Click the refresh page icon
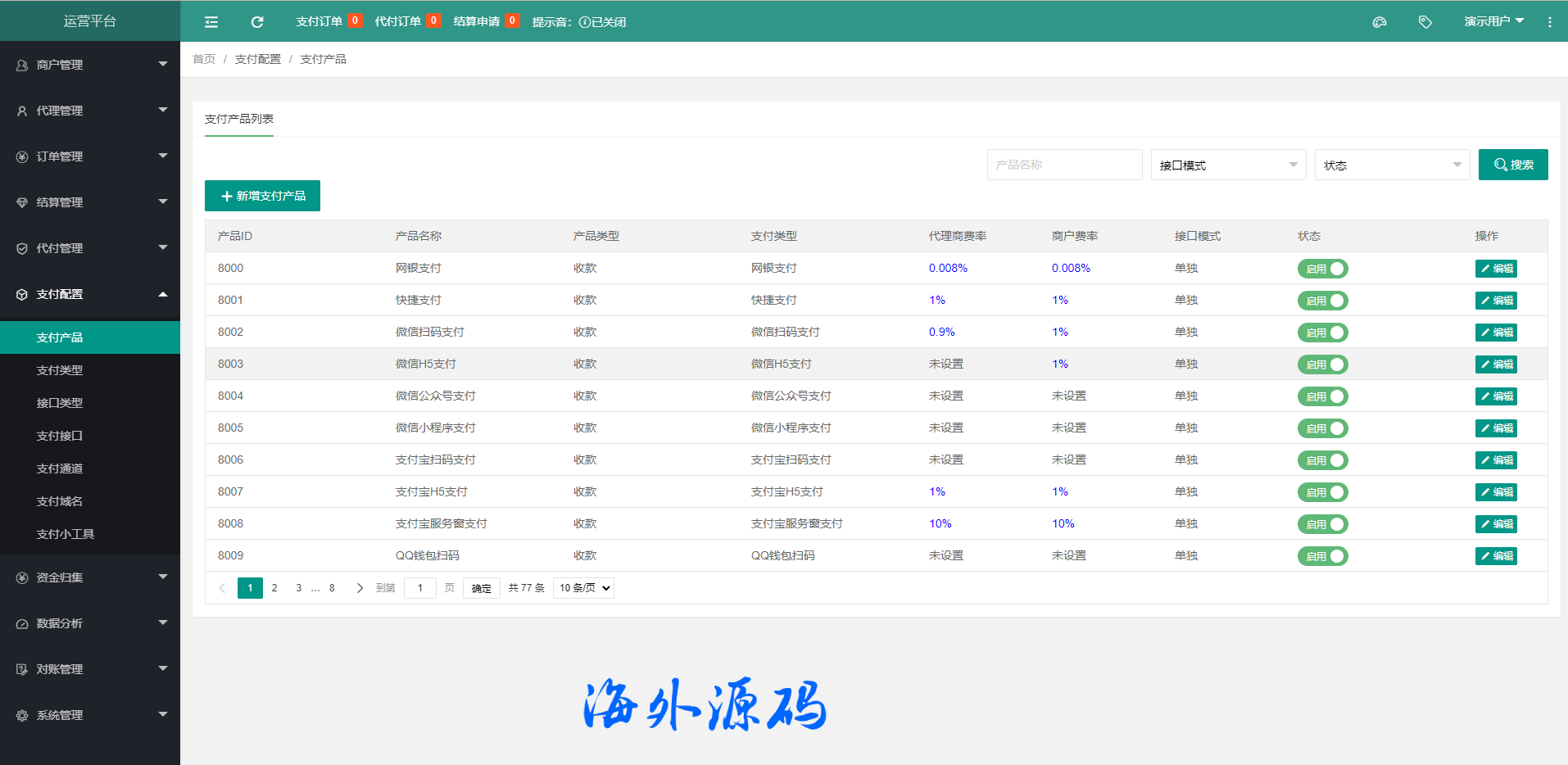Viewport: 1568px width, 765px height. 257,22
